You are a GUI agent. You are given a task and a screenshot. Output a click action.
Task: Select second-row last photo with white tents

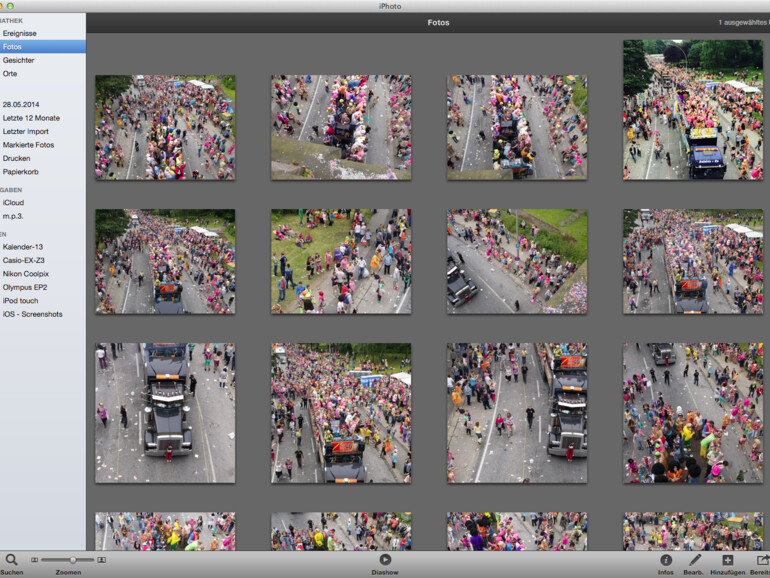(693, 262)
